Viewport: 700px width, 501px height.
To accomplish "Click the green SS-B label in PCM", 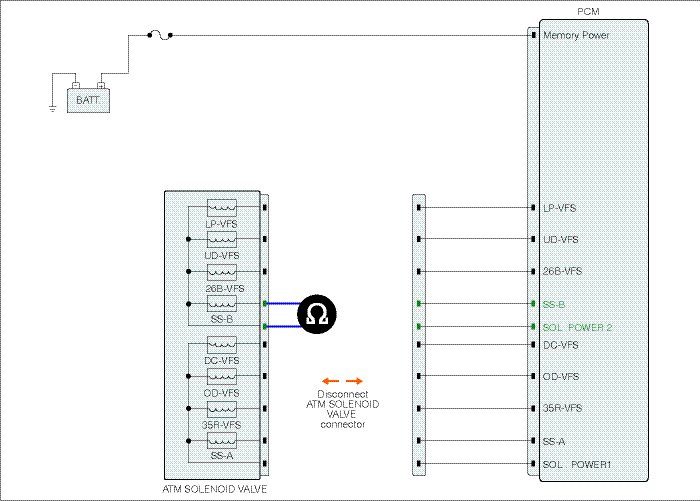I will point(554,305).
